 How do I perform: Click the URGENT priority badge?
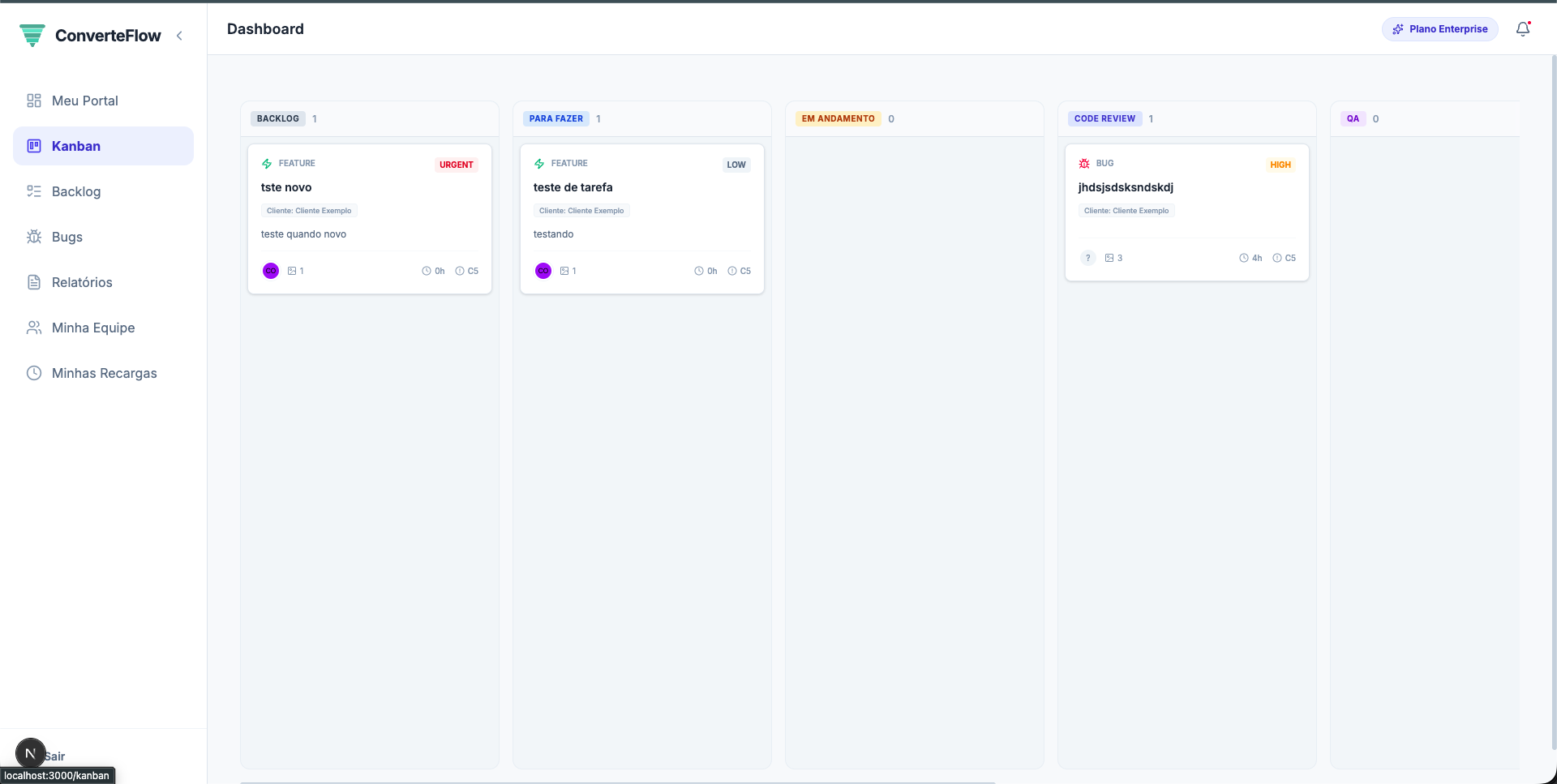[x=456, y=165]
